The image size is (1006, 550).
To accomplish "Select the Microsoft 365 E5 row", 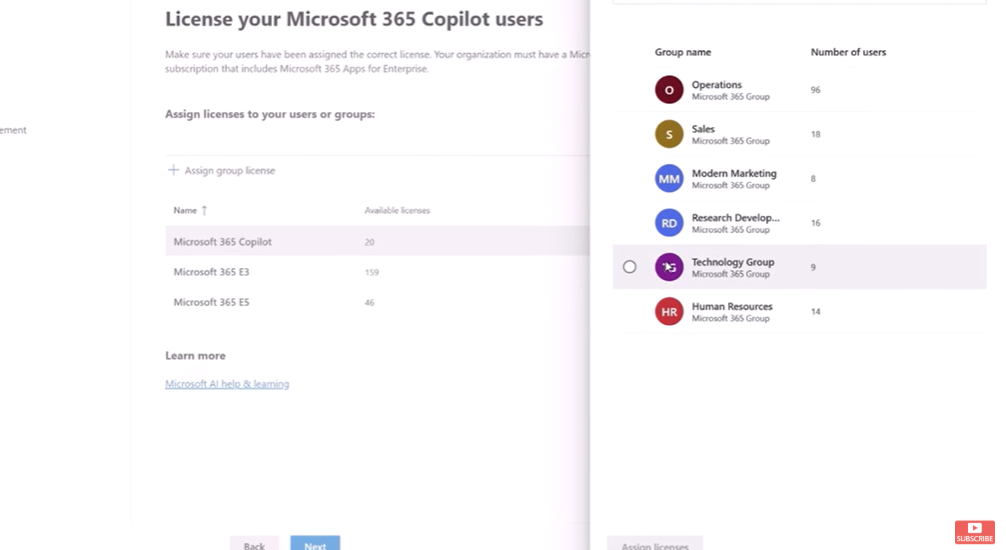I will pyautogui.click(x=377, y=302).
